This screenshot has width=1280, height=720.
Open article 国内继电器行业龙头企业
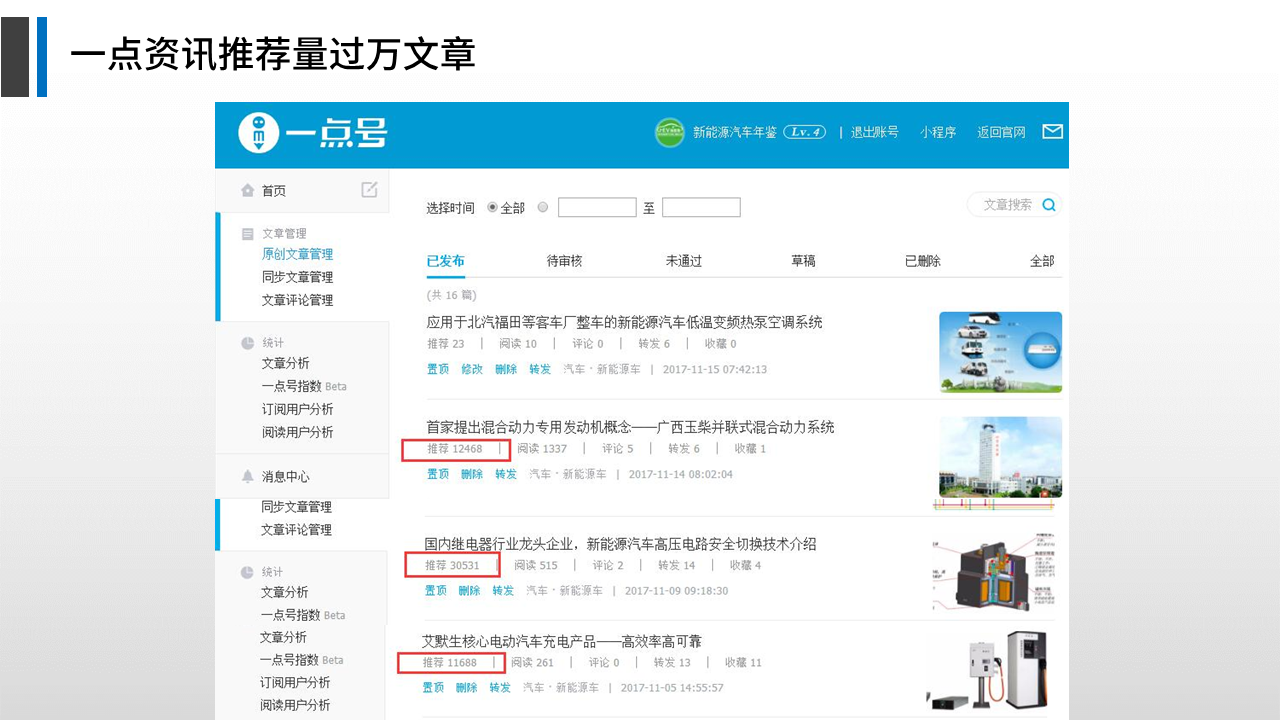coord(620,544)
